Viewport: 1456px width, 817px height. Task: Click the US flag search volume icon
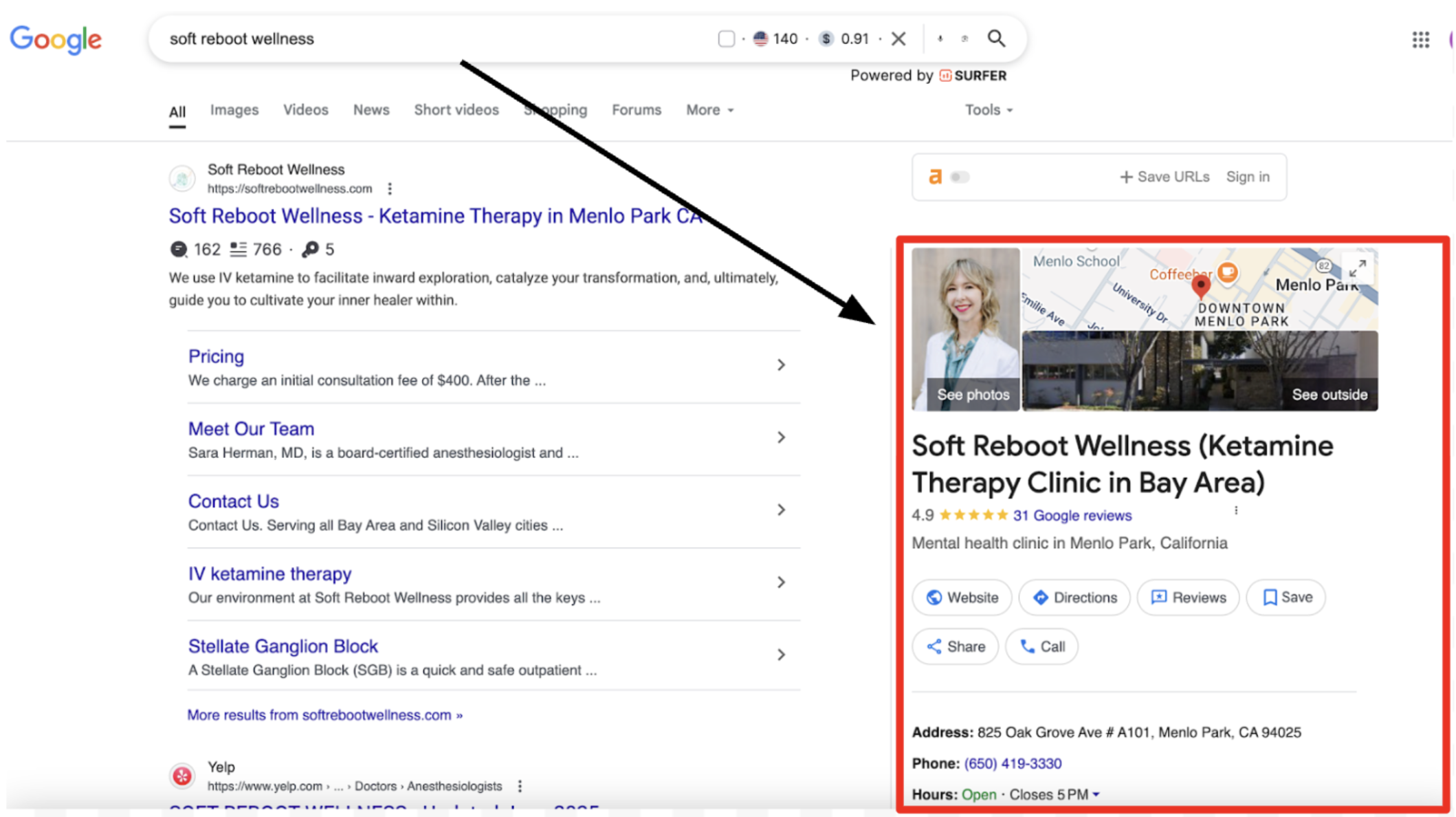760,39
